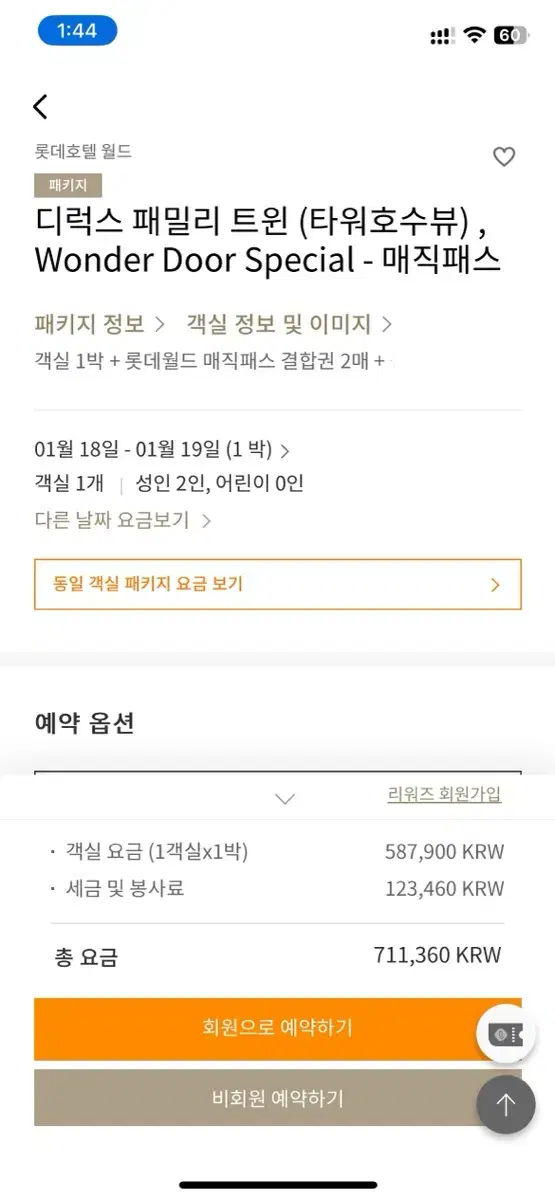Tap 롯데호텔 월드 hotel name
Screen dimensions: 555x1200
coord(83,151)
